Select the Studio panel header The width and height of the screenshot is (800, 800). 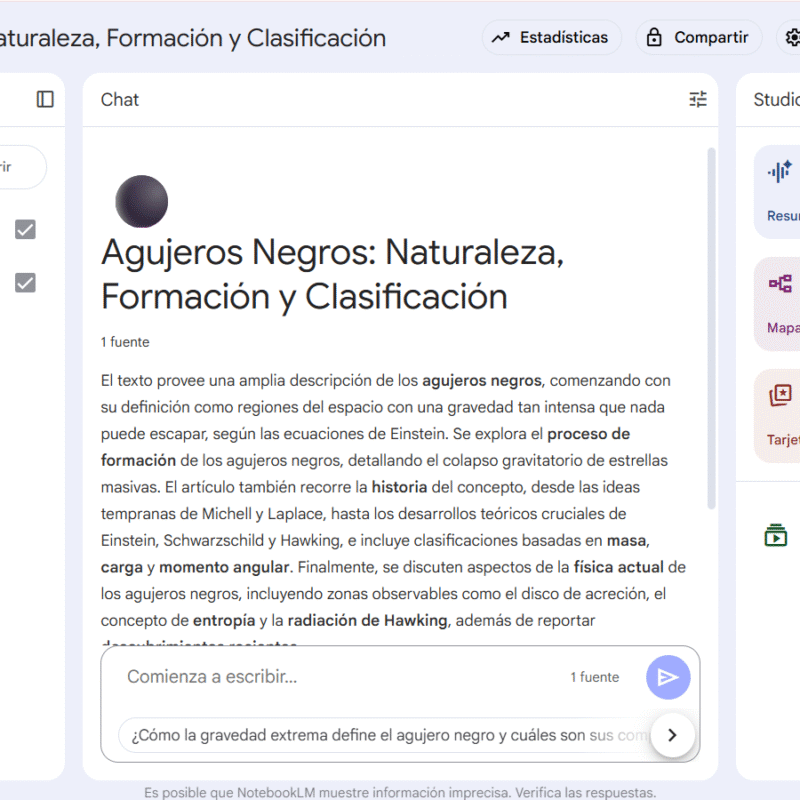776,99
